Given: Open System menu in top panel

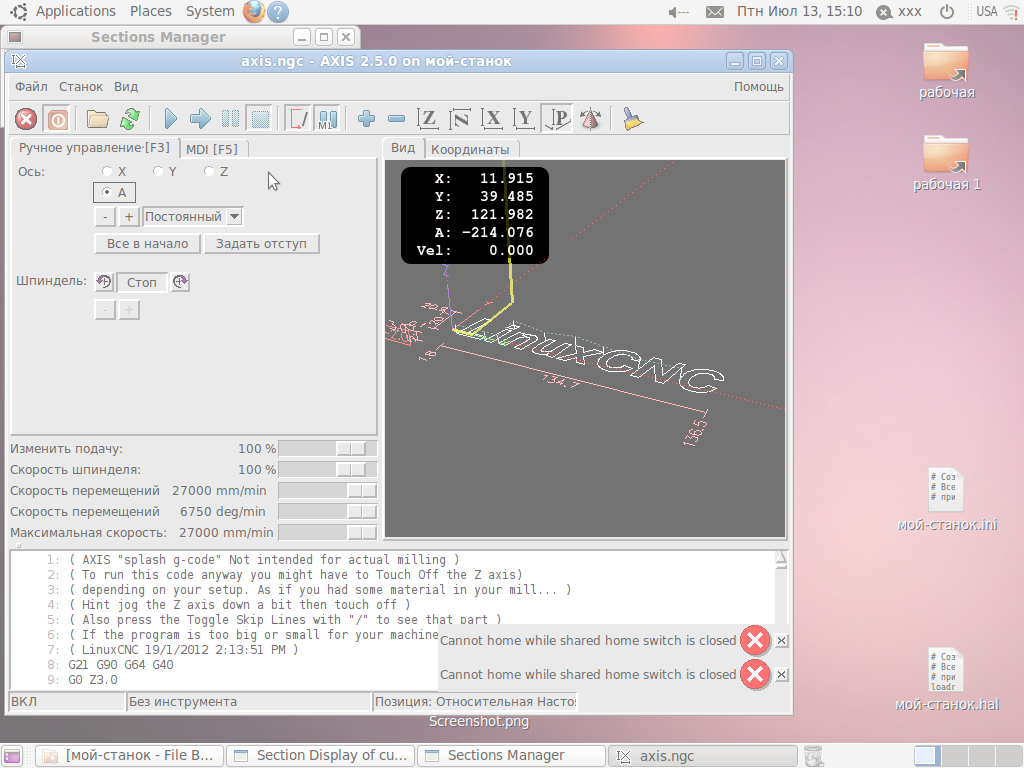Looking at the screenshot, I should click(210, 11).
